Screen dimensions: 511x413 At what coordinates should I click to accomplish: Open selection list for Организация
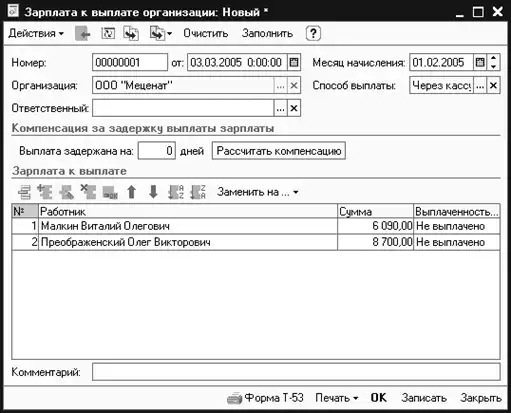click(280, 86)
